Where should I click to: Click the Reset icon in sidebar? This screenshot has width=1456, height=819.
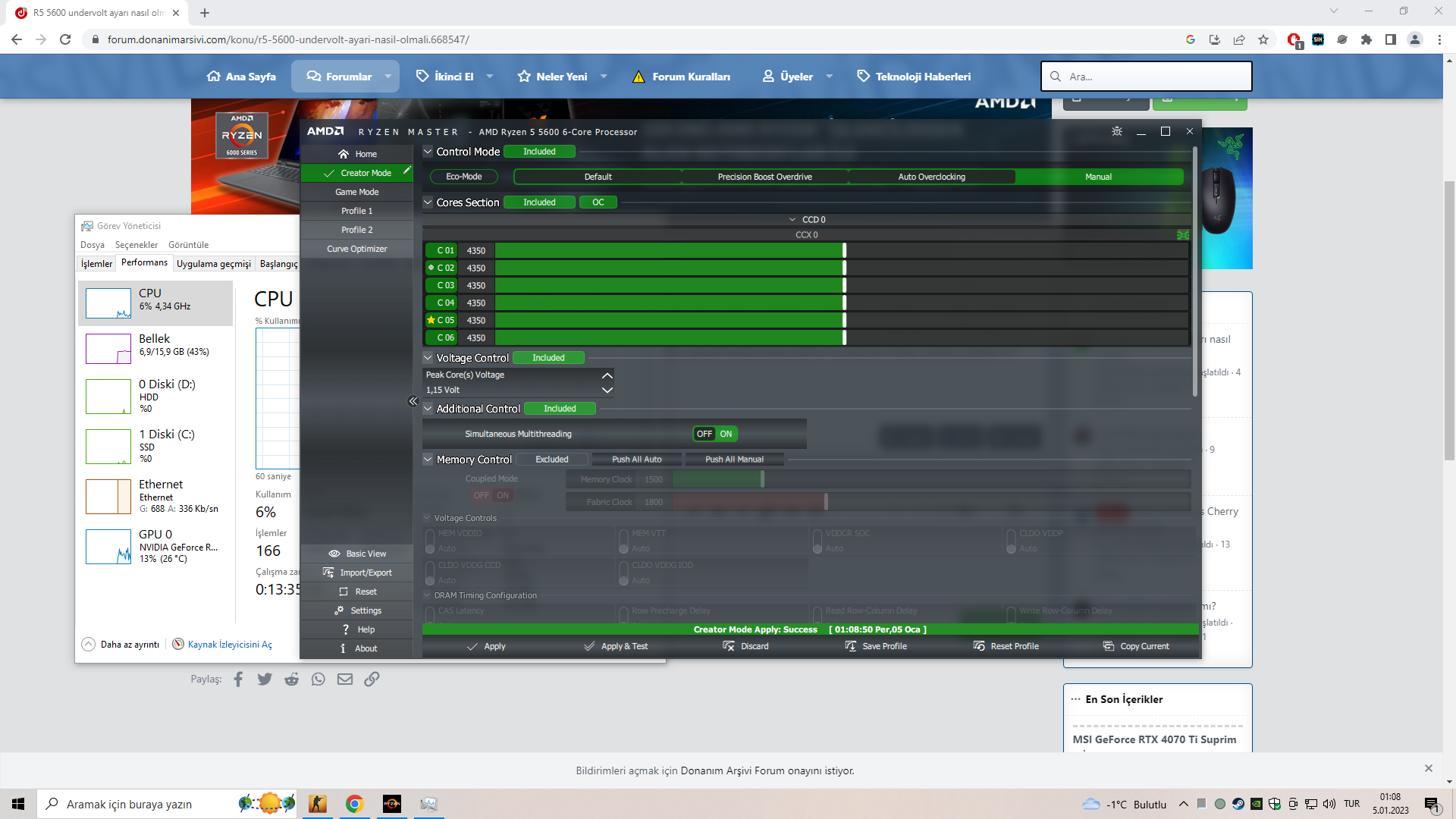(344, 591)
